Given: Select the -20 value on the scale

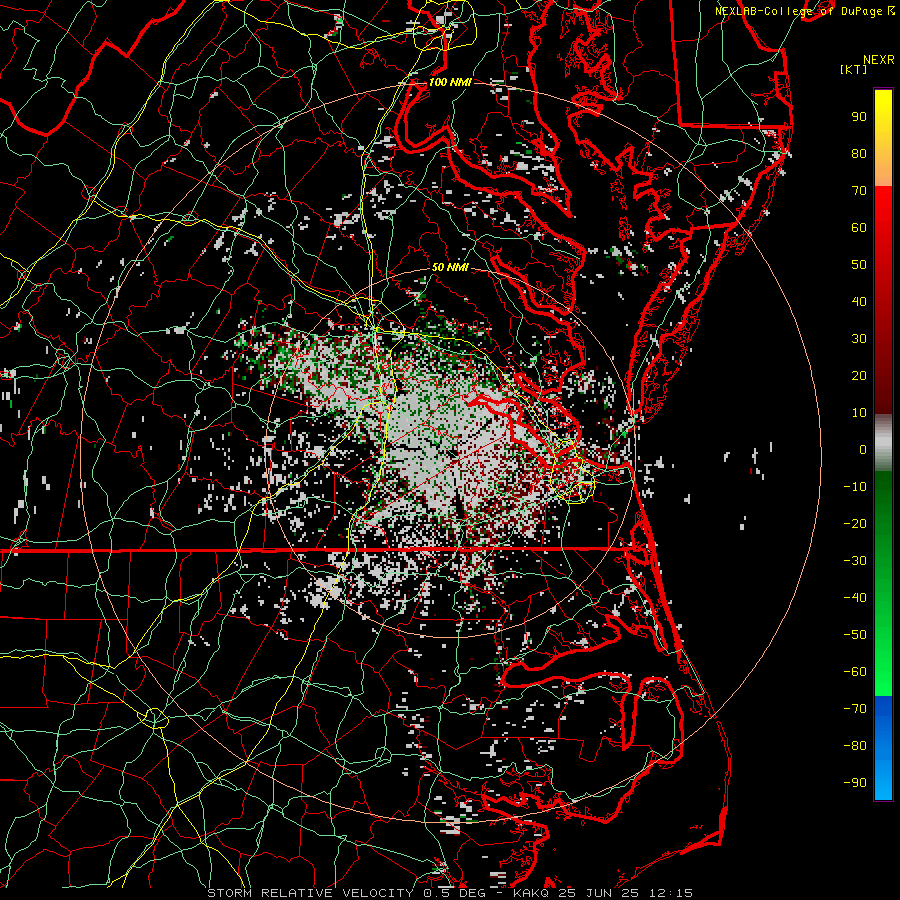Looking at the screenshot, I should (855, 524).
